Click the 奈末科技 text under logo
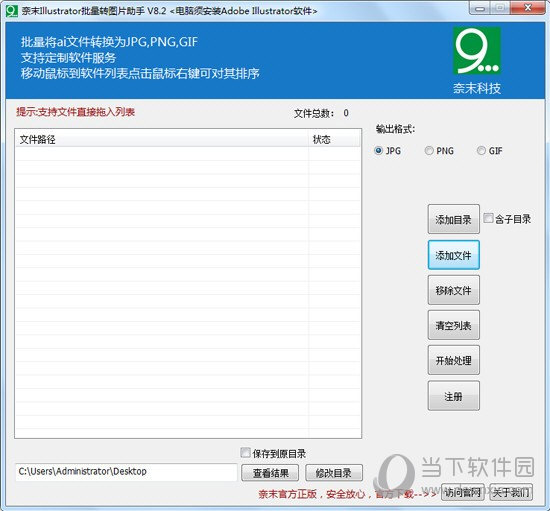Viewport: 550px width, 511px height. [477, 88]
